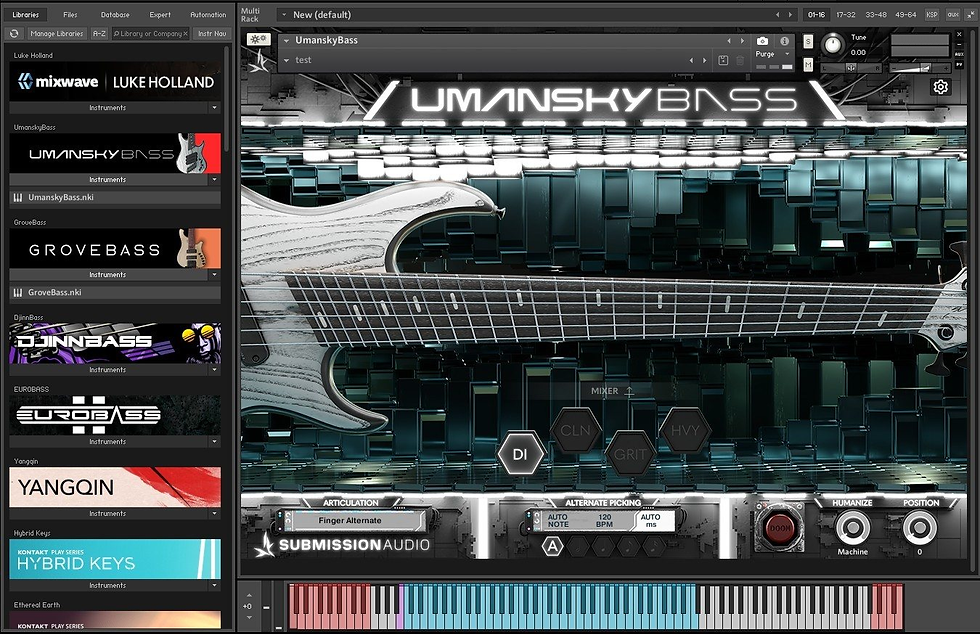This screenshot has height=634, width=980.
Task: Shift keyboard octave down
Action: click(x=249, y=617)
